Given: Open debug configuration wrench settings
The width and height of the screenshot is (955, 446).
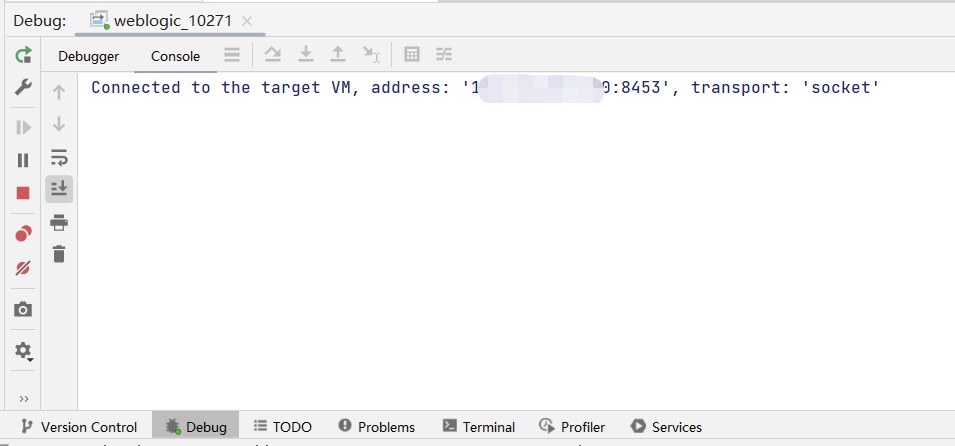Looking at the screenshot, I should point(23,87).
